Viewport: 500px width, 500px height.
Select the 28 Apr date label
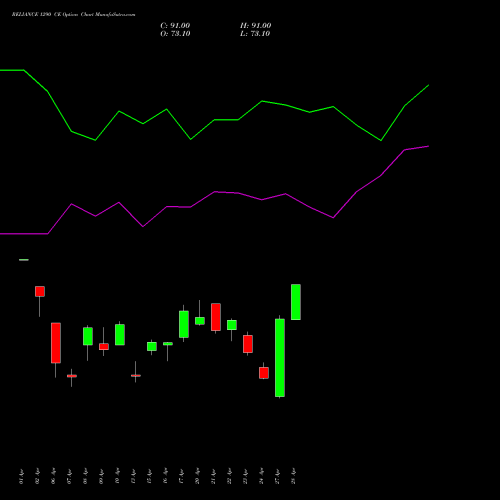293,476
